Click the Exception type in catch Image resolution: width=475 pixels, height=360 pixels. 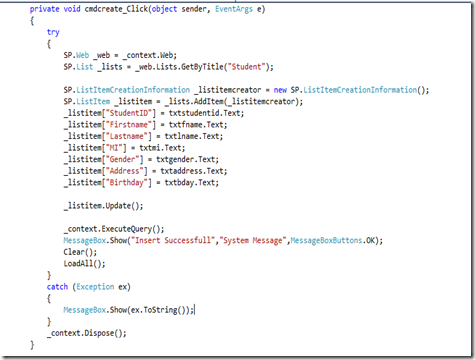(95, 287)
